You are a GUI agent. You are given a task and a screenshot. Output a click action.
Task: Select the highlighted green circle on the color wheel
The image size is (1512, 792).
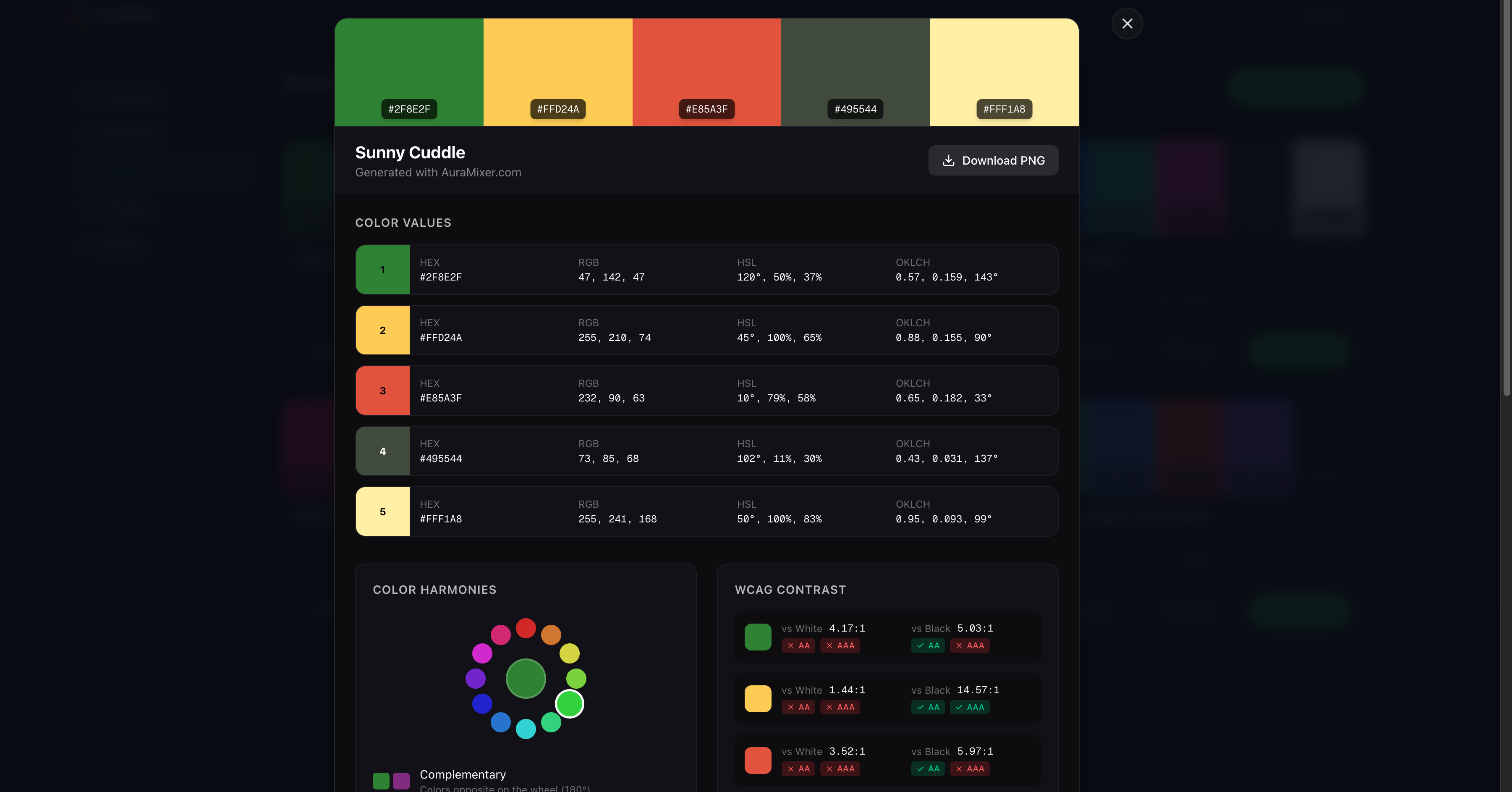(569, 704)
